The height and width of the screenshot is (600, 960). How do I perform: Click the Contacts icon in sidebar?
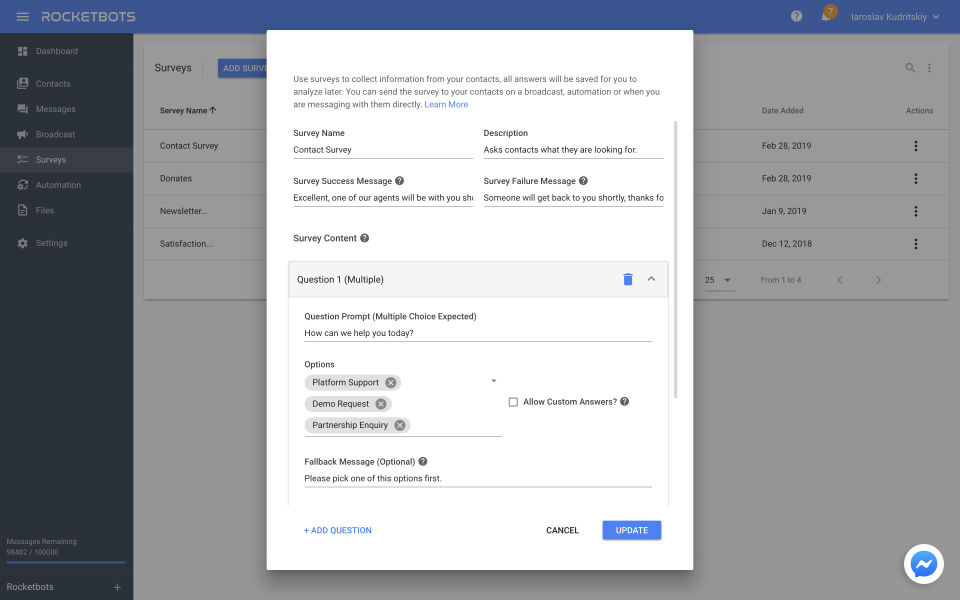click(x=23, y=83)
